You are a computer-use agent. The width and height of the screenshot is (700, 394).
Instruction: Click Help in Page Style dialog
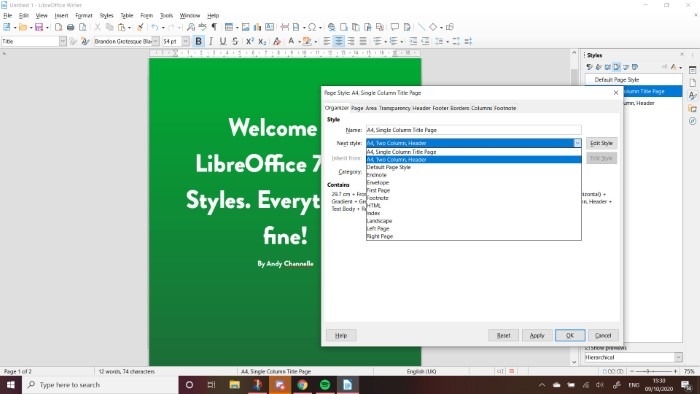(x=341, y=336)
